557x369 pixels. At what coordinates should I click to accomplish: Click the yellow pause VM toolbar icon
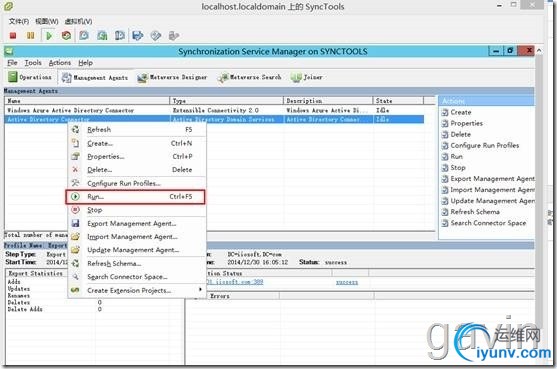click(x=31, y=36)
